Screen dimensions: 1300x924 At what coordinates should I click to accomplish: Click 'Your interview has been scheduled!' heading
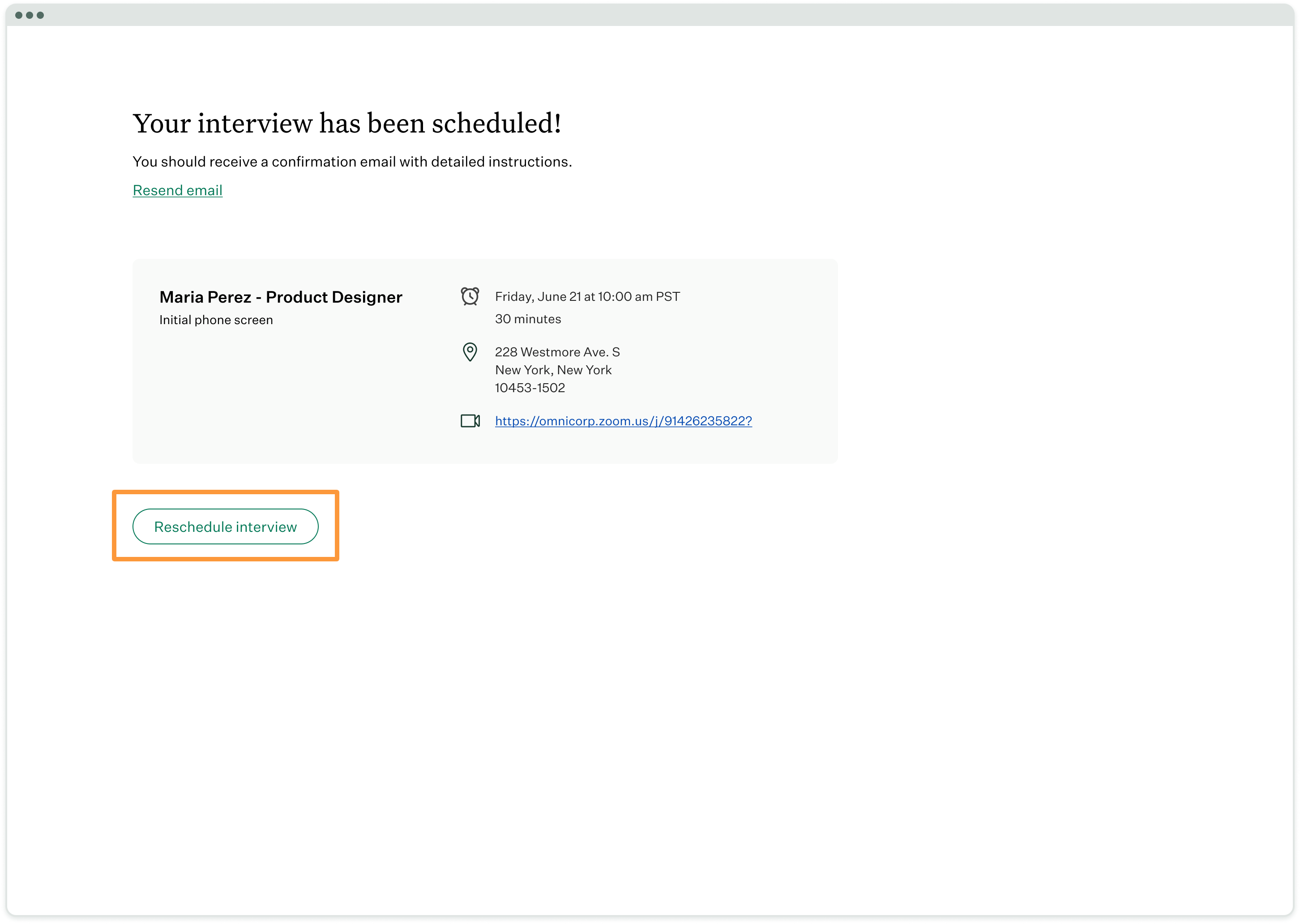pyautogui.click(x=347, y=124)
